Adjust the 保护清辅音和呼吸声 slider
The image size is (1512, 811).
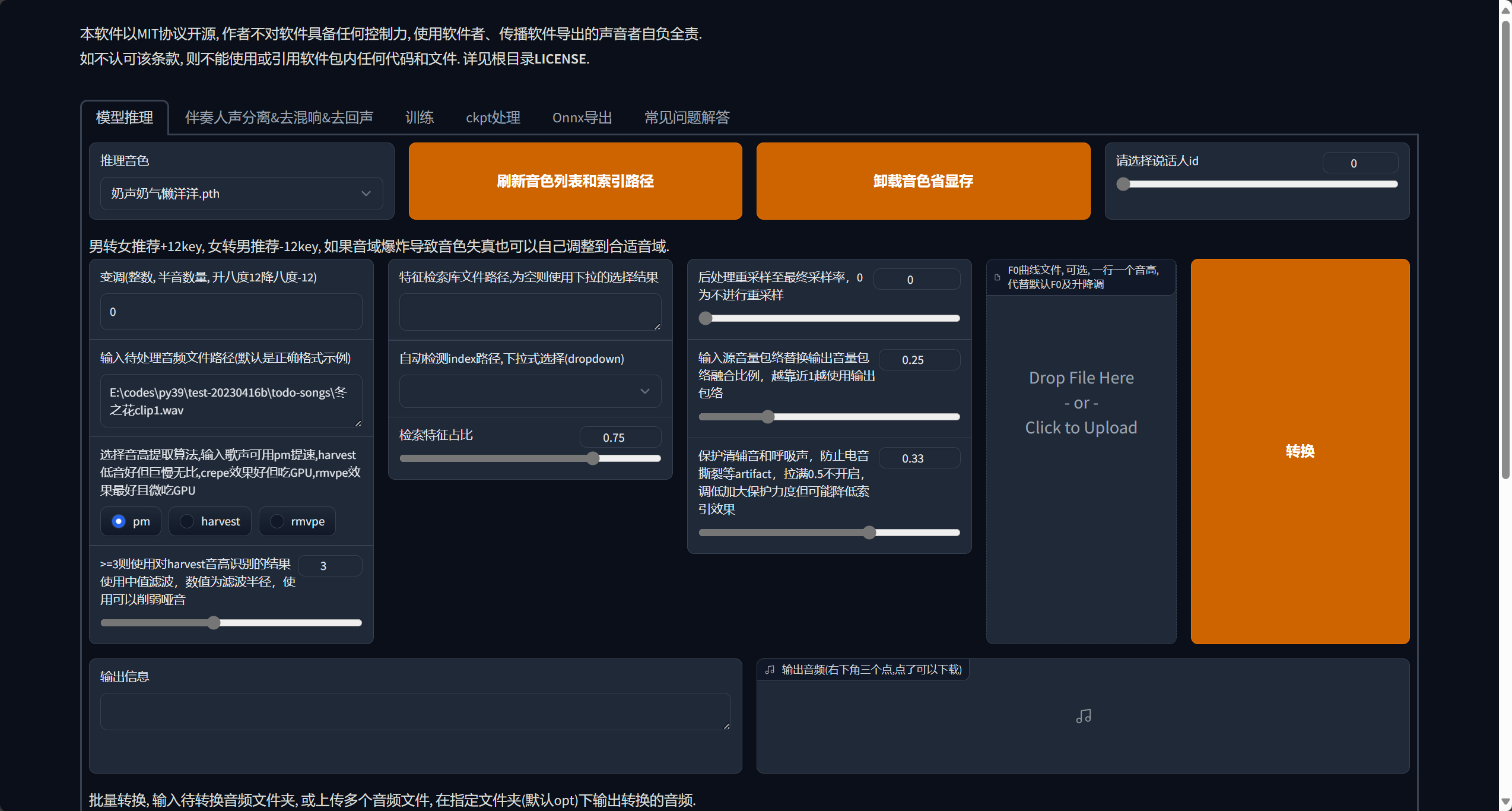pos(830,533)
